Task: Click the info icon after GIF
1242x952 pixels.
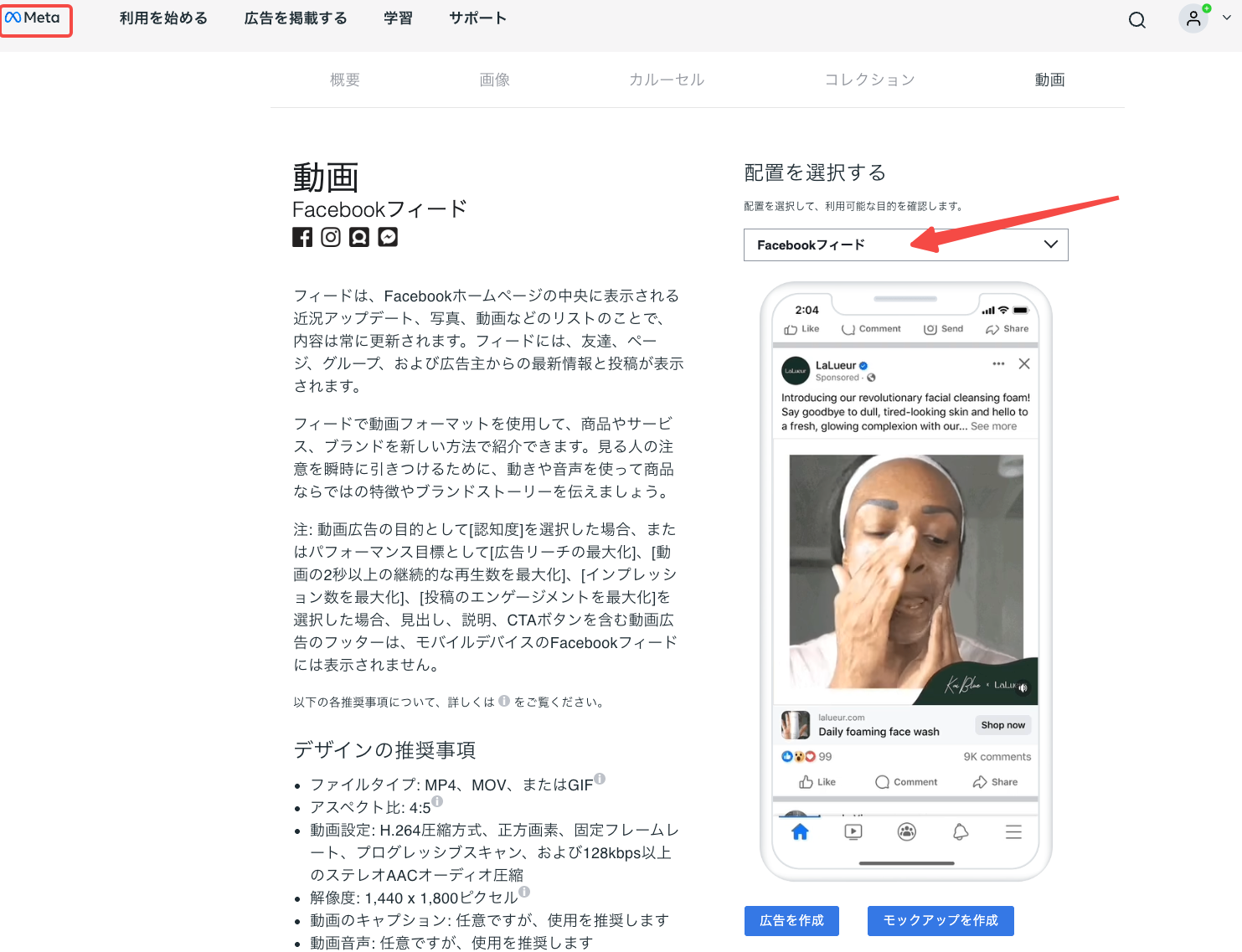Action: coord(600,779)
